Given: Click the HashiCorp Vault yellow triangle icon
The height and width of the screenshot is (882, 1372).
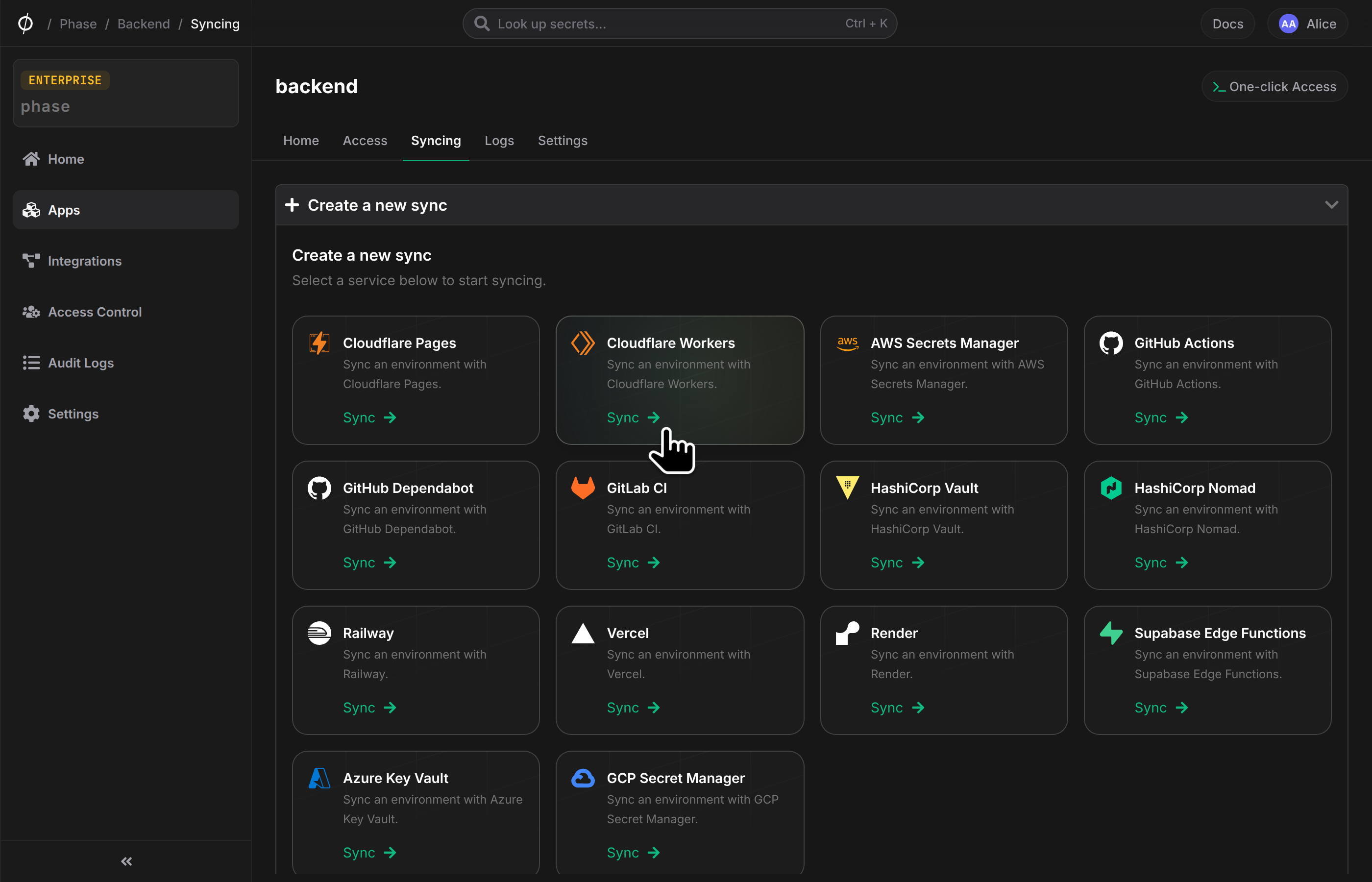Looking at the screenshot, I should (x=847, y=488).
